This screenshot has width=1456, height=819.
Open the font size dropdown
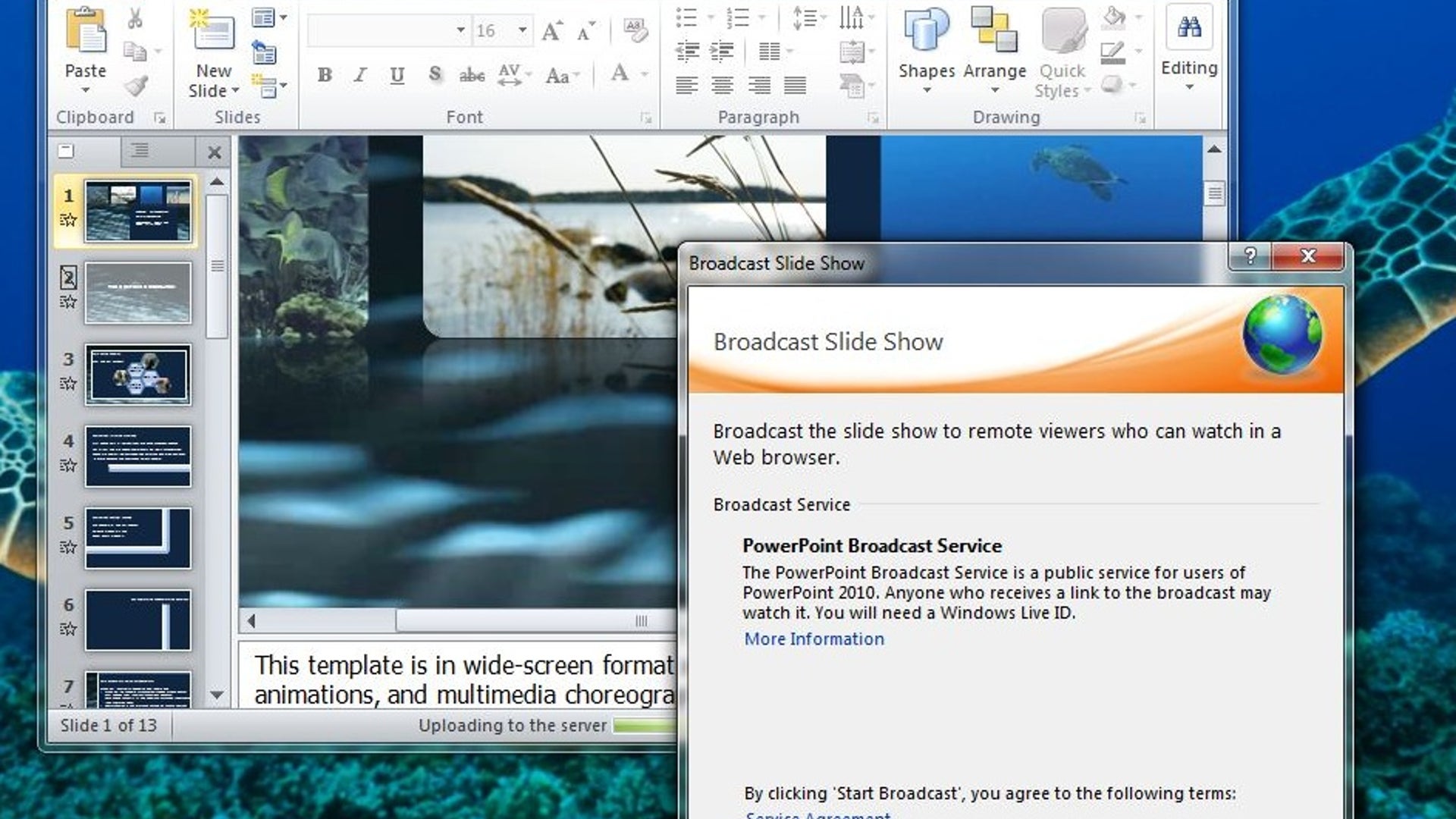(x=523, y=31)
